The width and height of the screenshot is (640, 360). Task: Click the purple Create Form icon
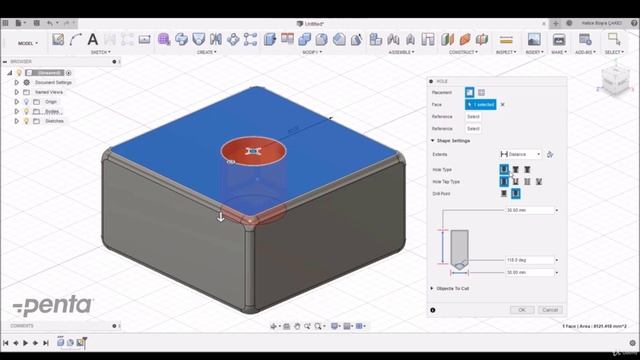(164, 40)
